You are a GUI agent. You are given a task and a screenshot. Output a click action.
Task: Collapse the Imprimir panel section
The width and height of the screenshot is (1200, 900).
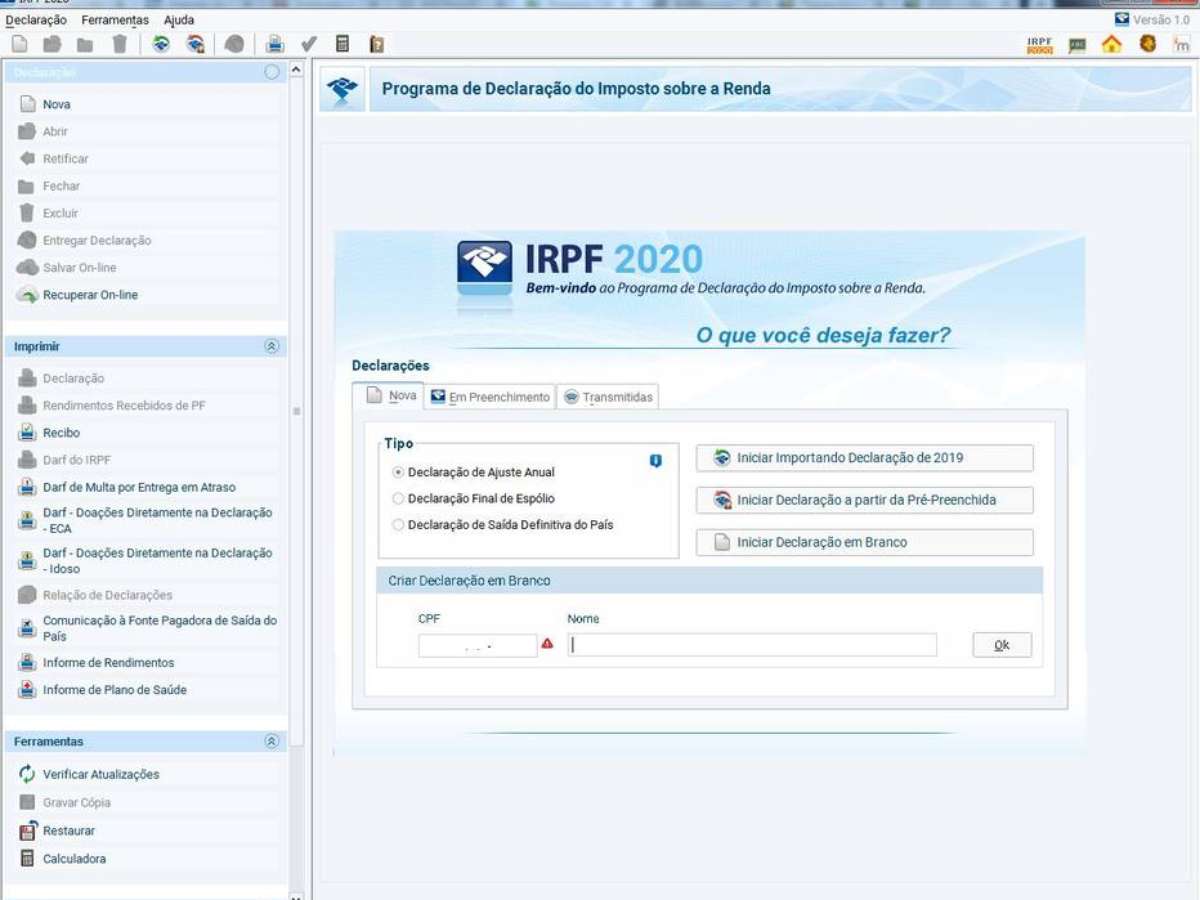[271, 346]
